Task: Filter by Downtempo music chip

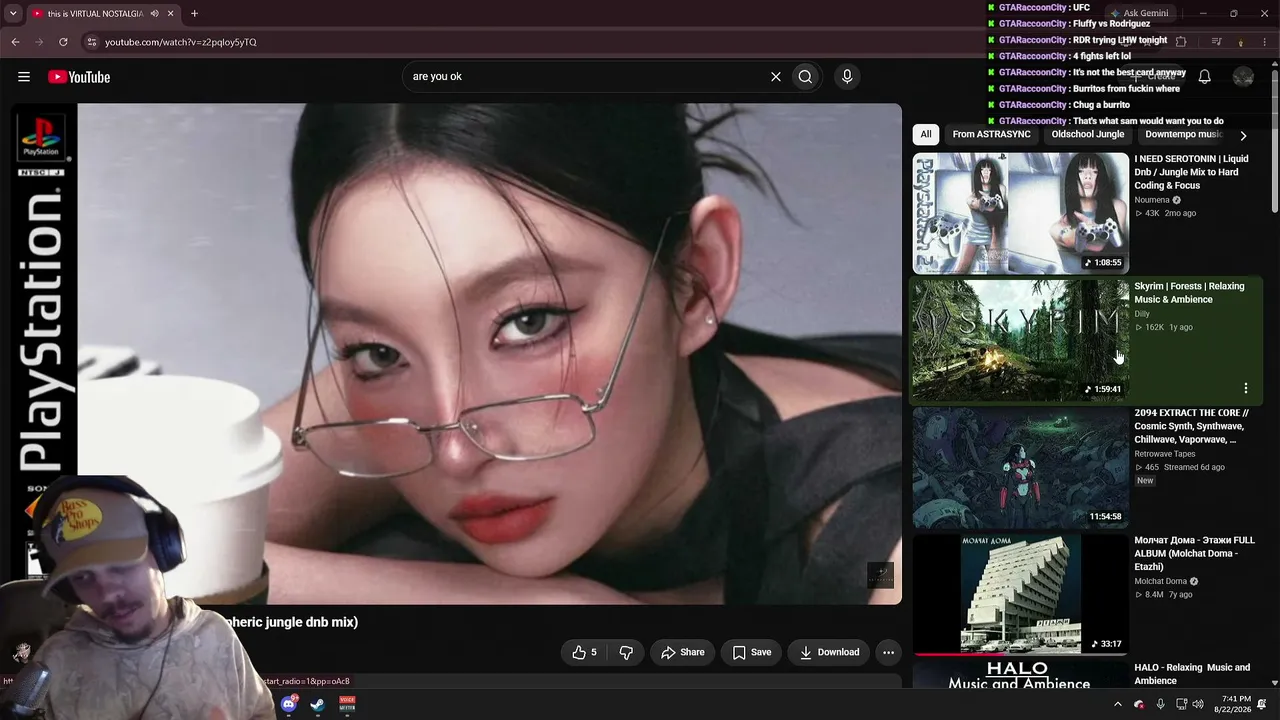Action: tap(1184, 135)
